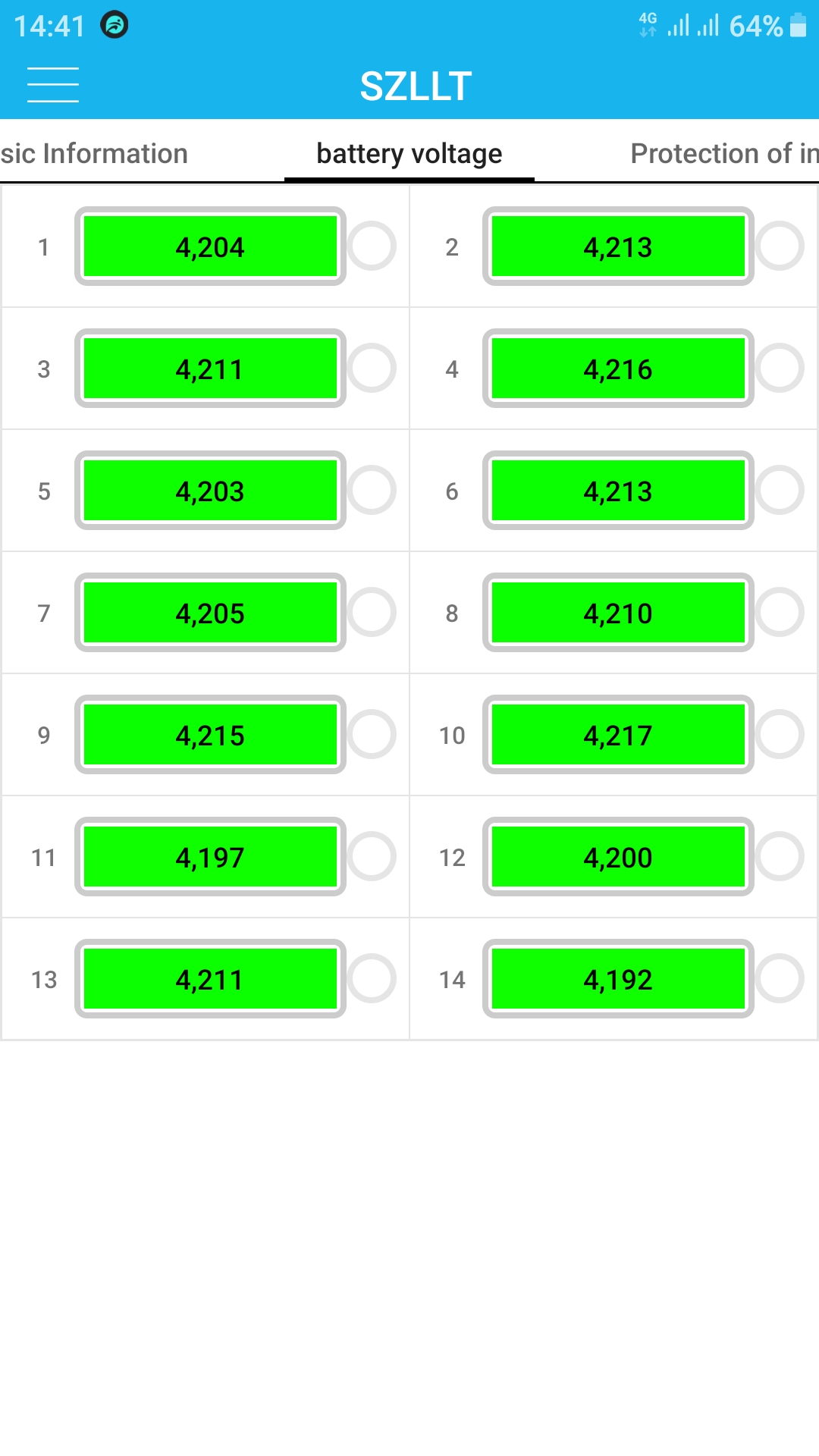Image resolution: width=819 pixels, height=1456 pixels.
Task: Select the radio circle for cell 14
Action: pyautogui.click(x=780, y=979)
